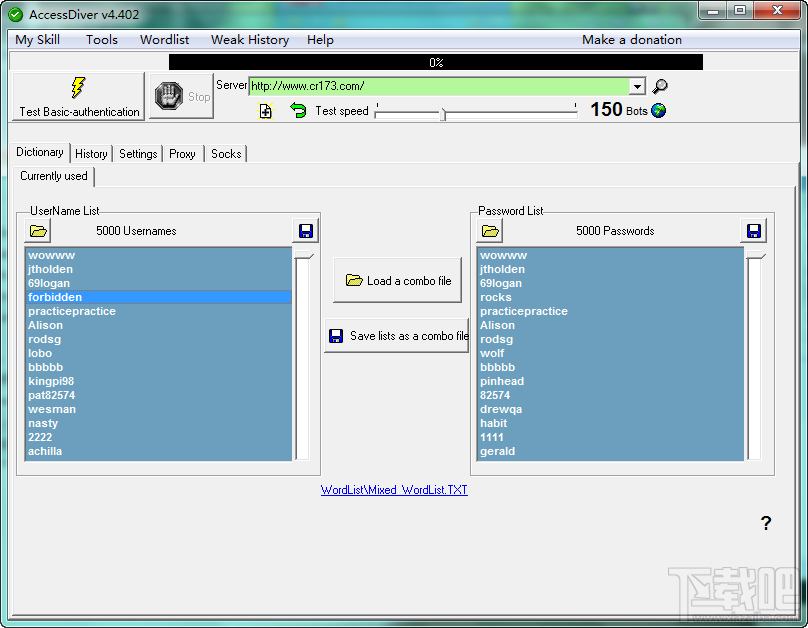Select password '82574'
The image size is (808, 628).
pos(611,395)
